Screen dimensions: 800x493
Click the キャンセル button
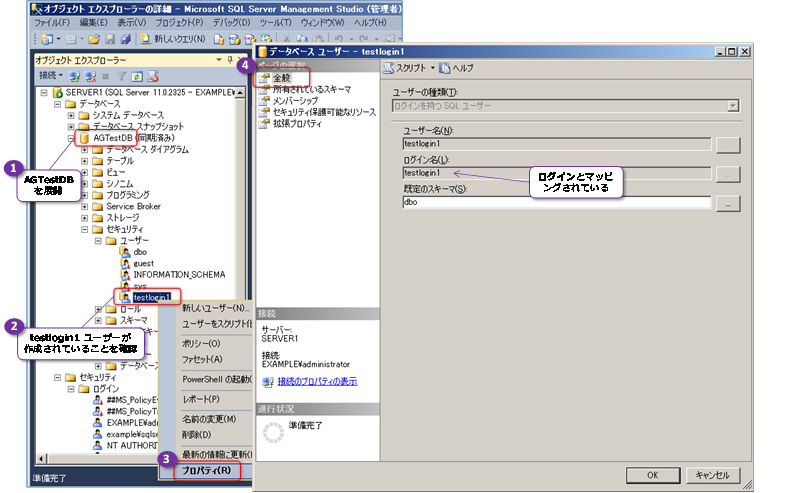click(712, 475)
